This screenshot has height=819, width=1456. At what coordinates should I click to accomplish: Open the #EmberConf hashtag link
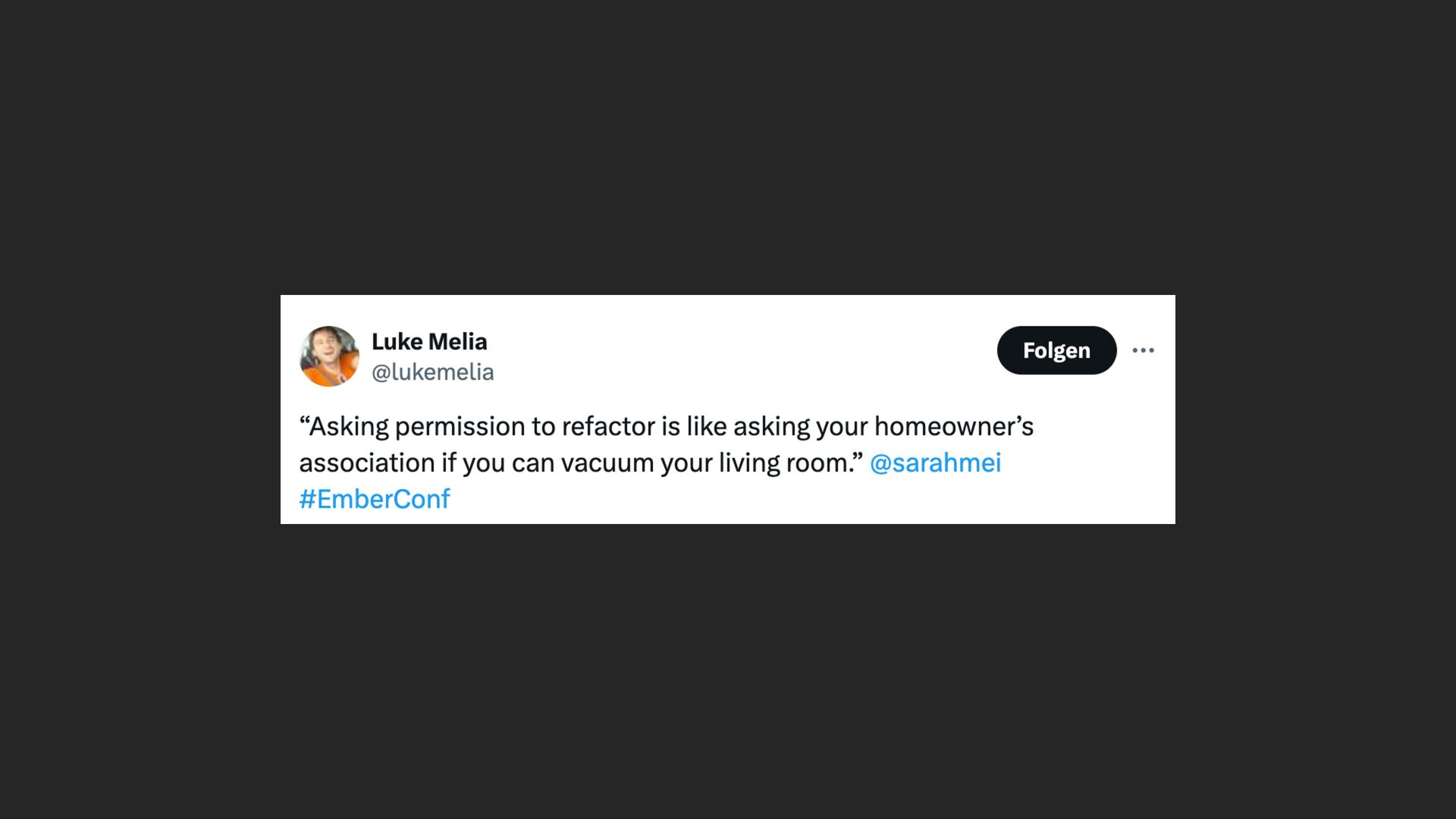tap(375, 499)
